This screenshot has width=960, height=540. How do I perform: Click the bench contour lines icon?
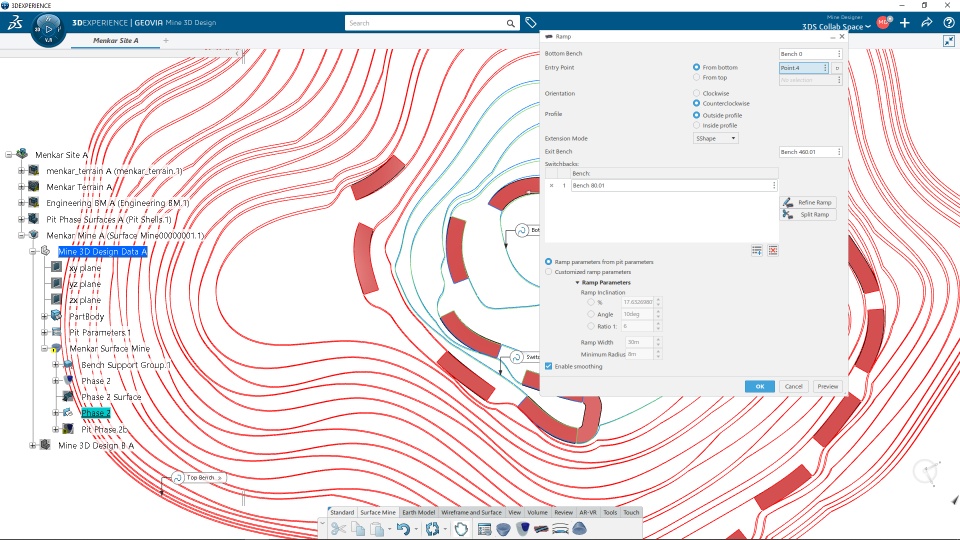(560, 528)
